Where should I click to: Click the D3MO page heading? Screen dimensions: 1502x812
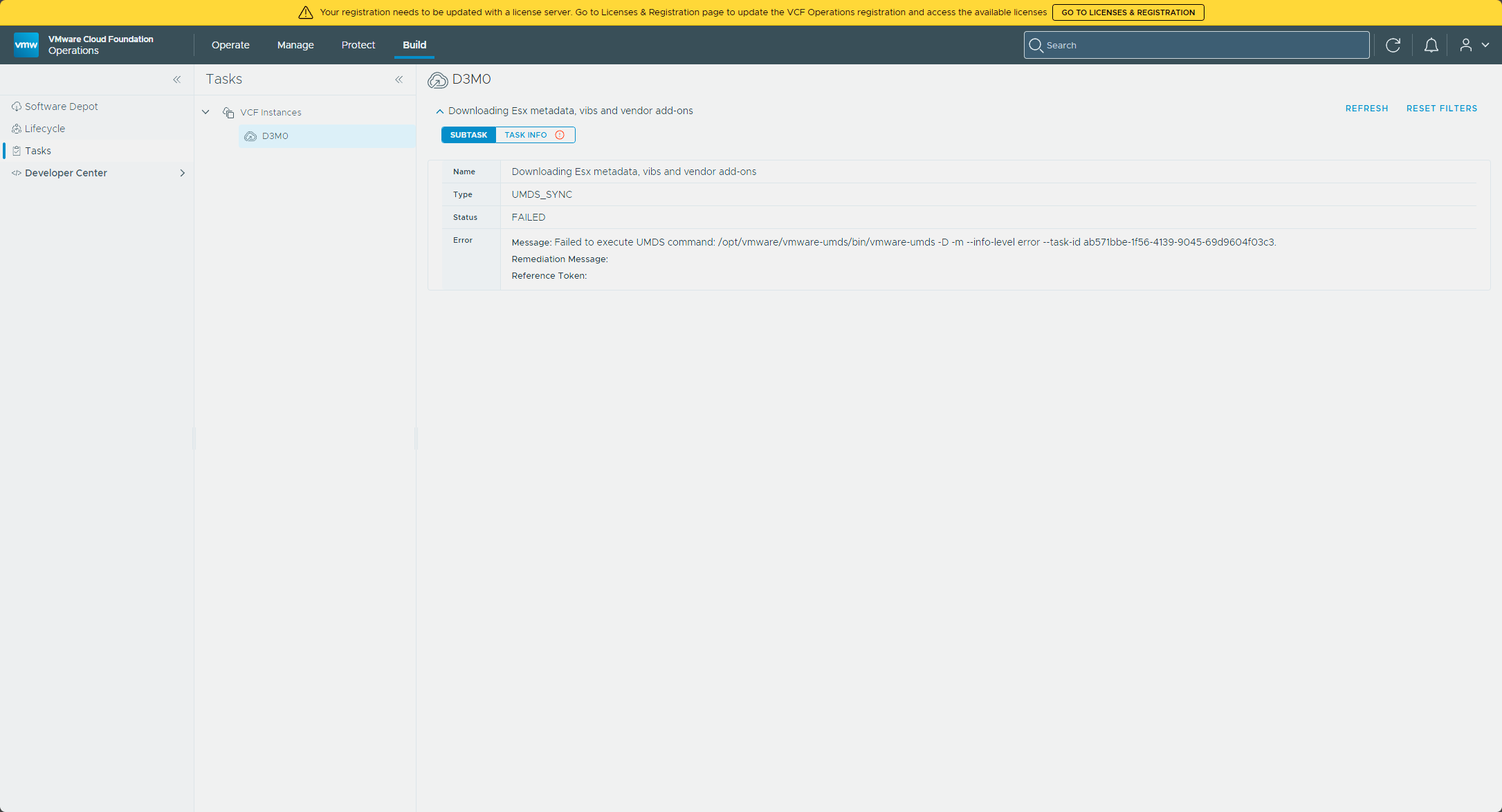[472, 80]
